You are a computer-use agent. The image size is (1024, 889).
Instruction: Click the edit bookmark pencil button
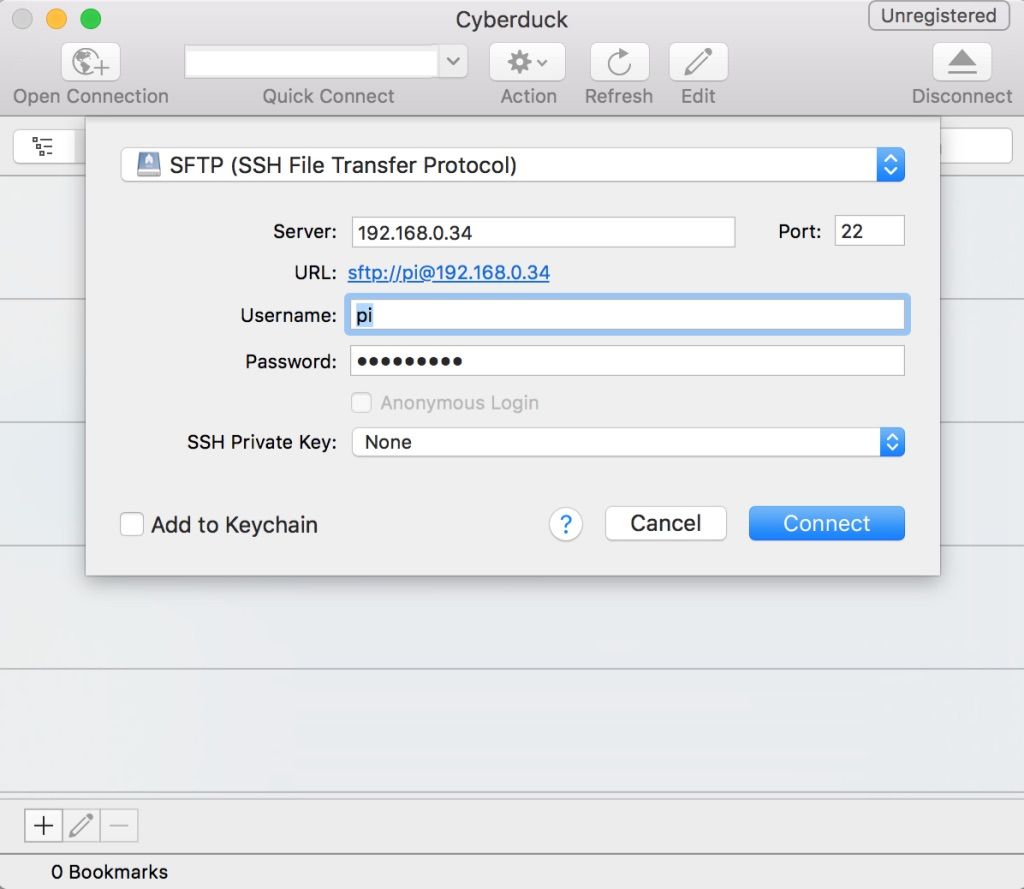(82, 826)
